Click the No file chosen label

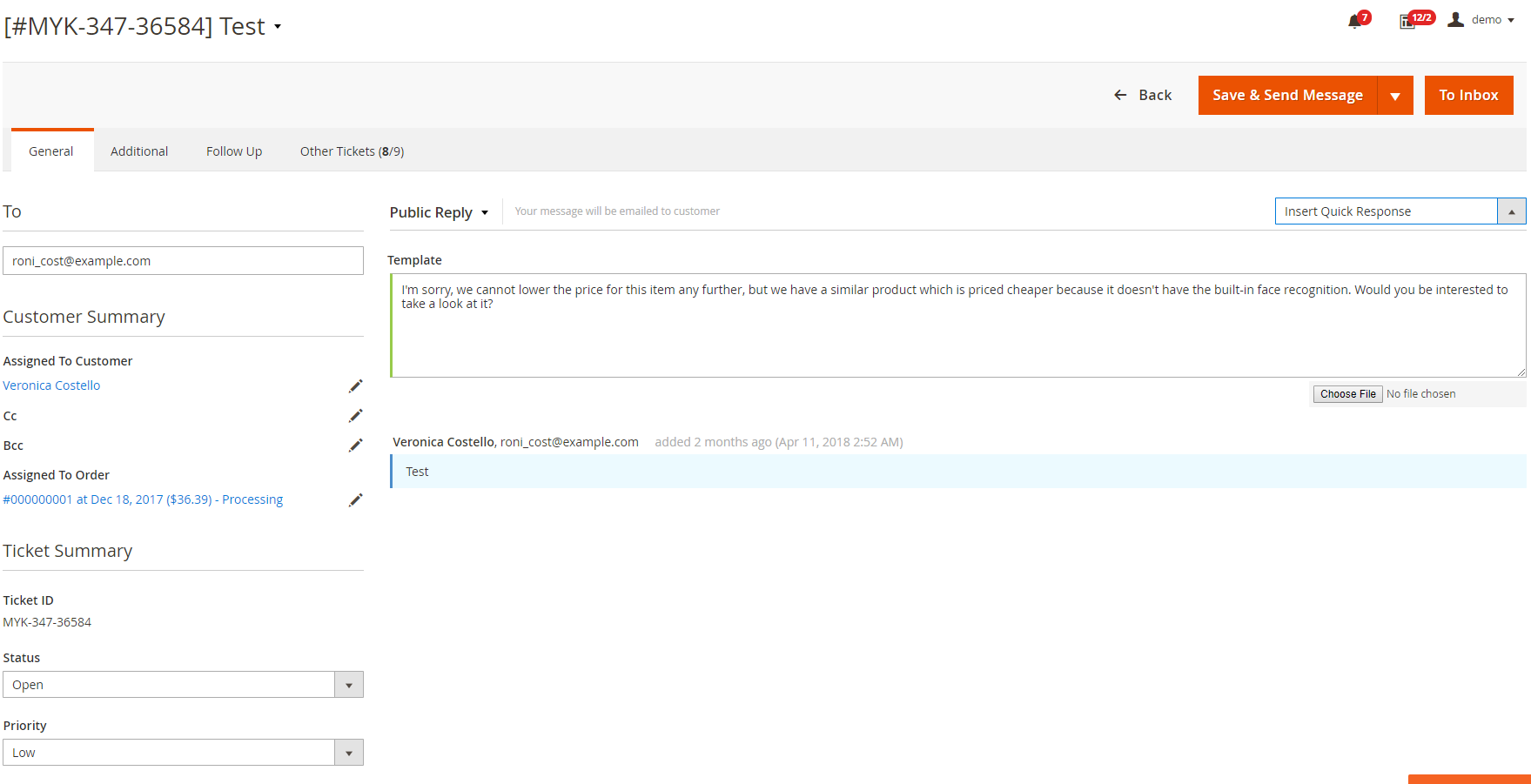1420,394
